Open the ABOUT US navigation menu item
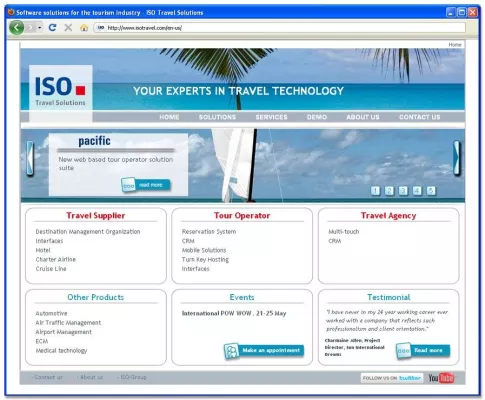The width and height of the screenshot is (485, 400). (x=363, y=117)
